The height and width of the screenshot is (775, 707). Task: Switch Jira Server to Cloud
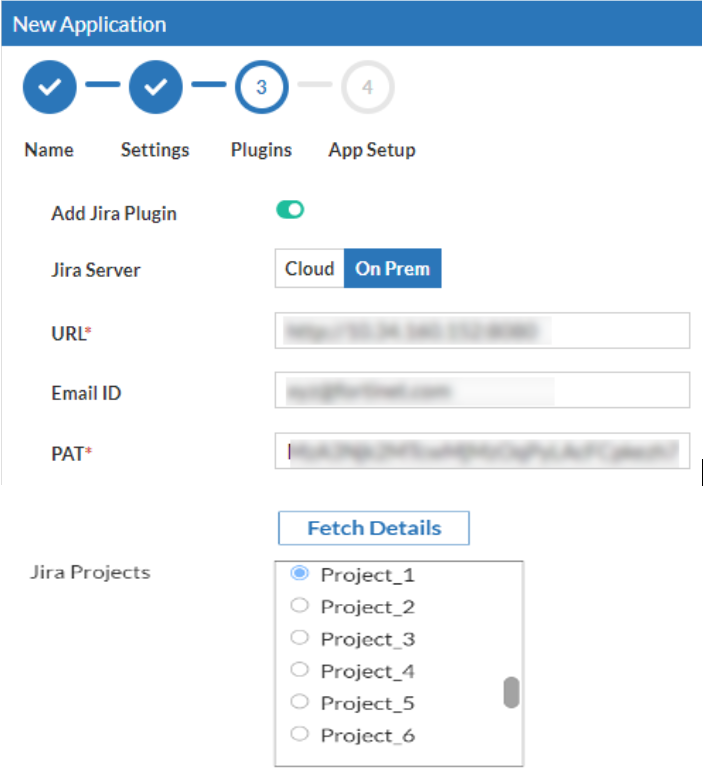(x=309, y=268)
